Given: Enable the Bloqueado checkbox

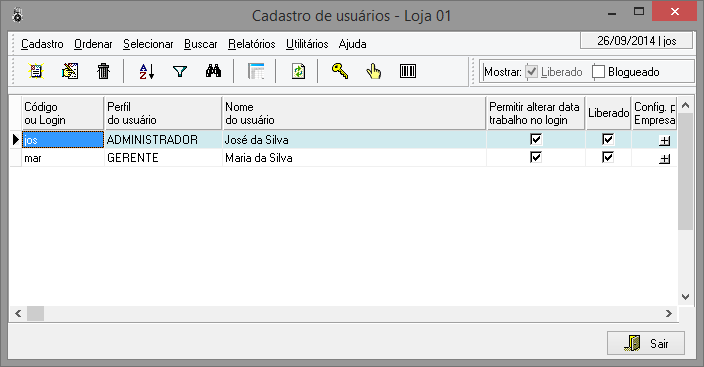Looking at the screenshot, I should tap(598, 72).
